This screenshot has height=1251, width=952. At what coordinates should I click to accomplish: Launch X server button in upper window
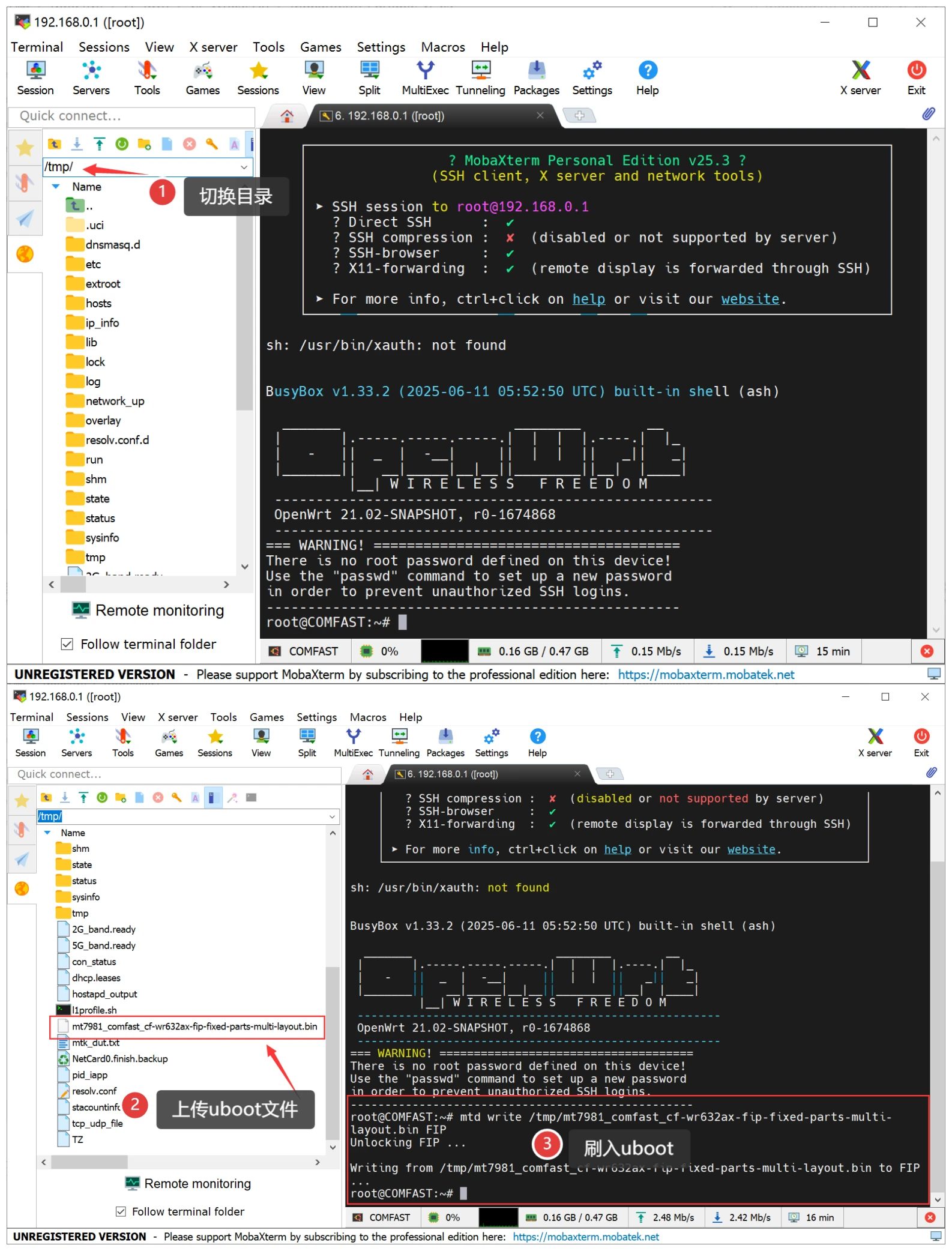click(x=860, y=78)
